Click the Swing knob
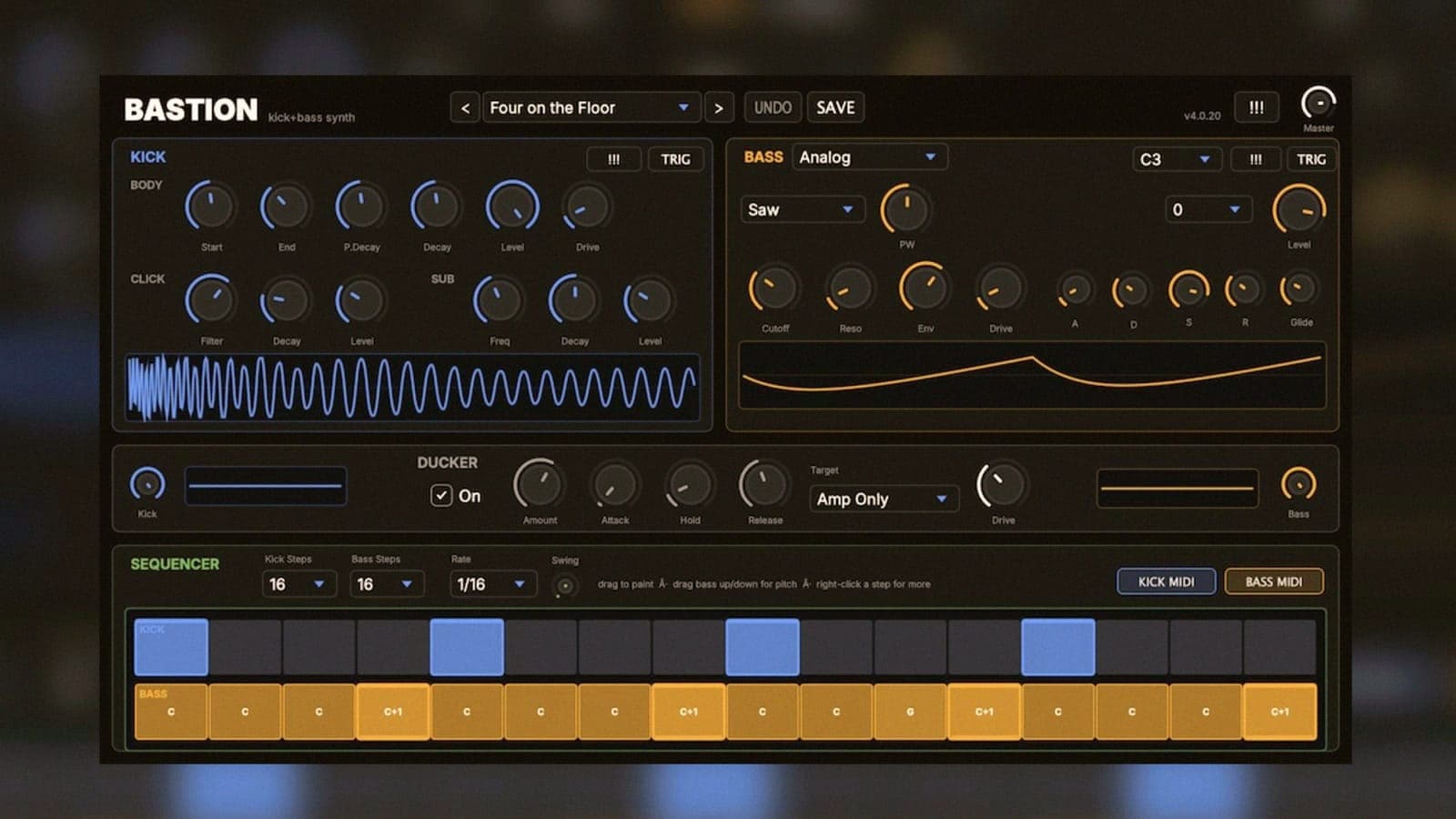The image size is (1456, 819). point(564,586)
